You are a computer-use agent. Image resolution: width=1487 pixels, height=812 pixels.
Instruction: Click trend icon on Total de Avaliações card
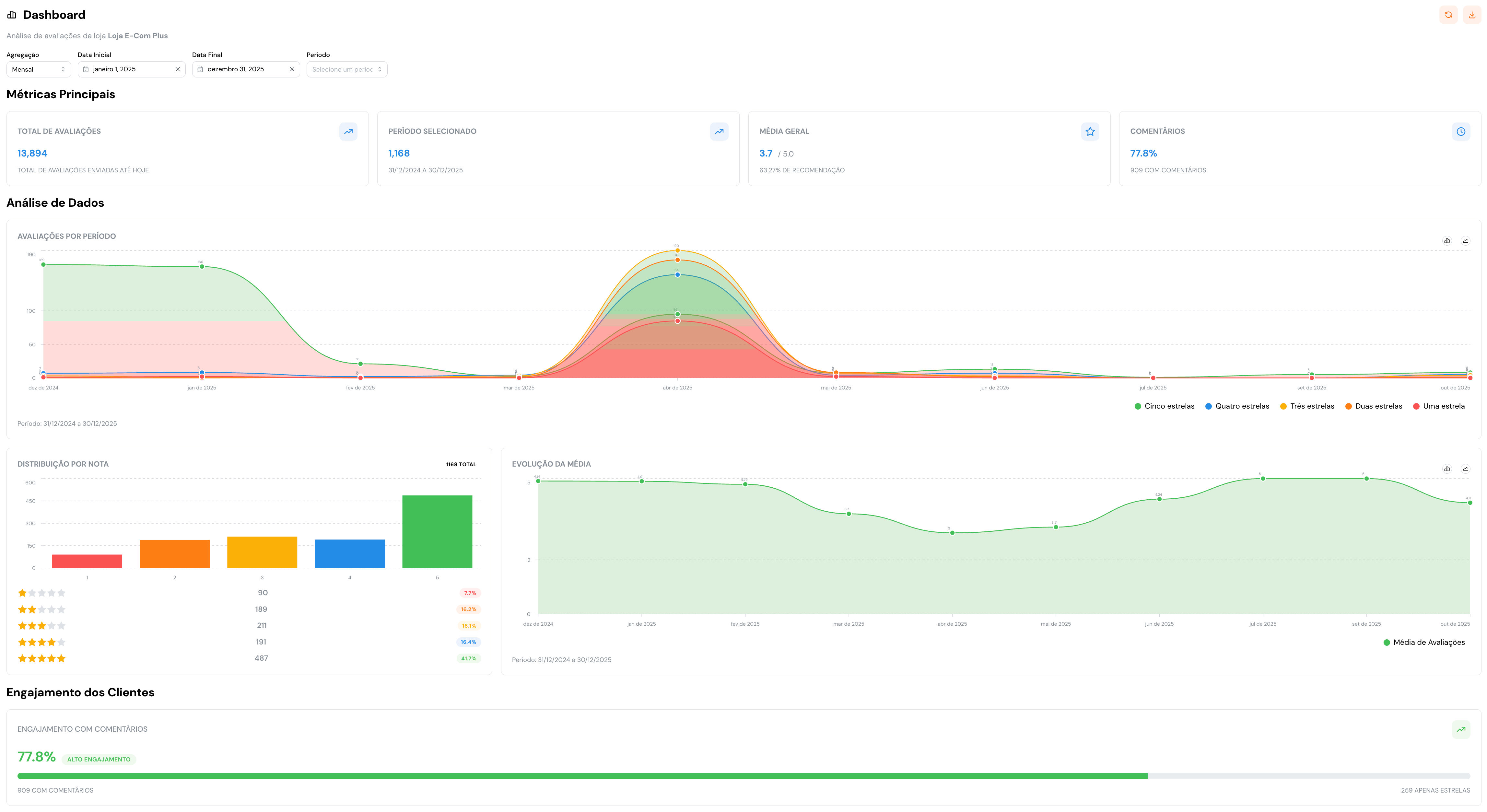[348, 132]
